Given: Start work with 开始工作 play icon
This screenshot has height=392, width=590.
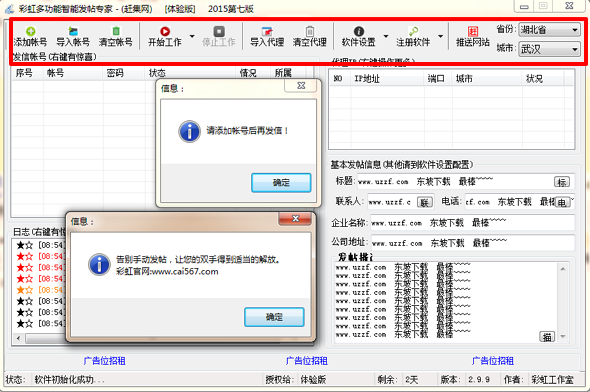Looking at the screenshot, I should [x=165, y=31].
